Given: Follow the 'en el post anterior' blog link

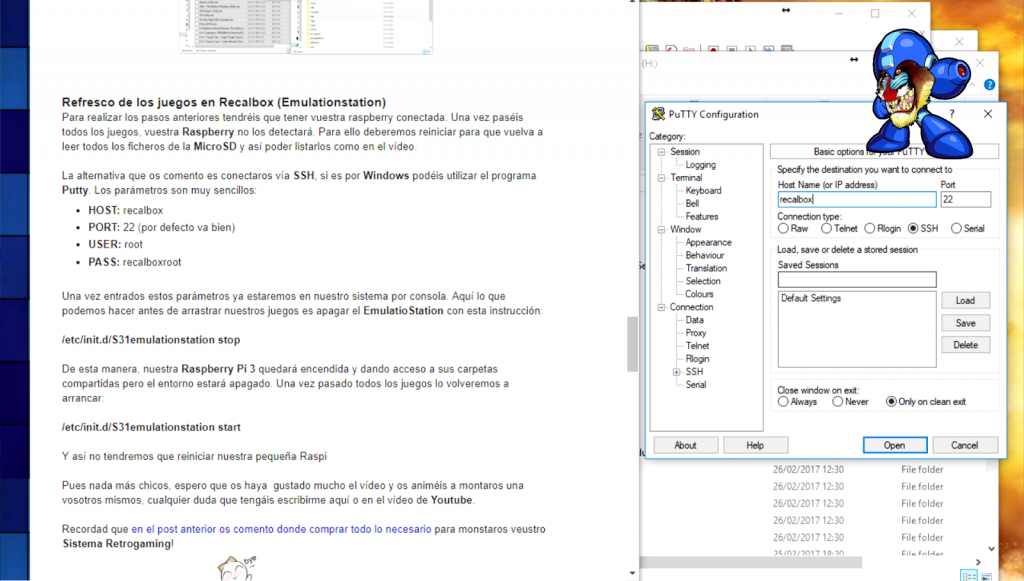Looking at the screenshot, I should (x=281, y=529).
